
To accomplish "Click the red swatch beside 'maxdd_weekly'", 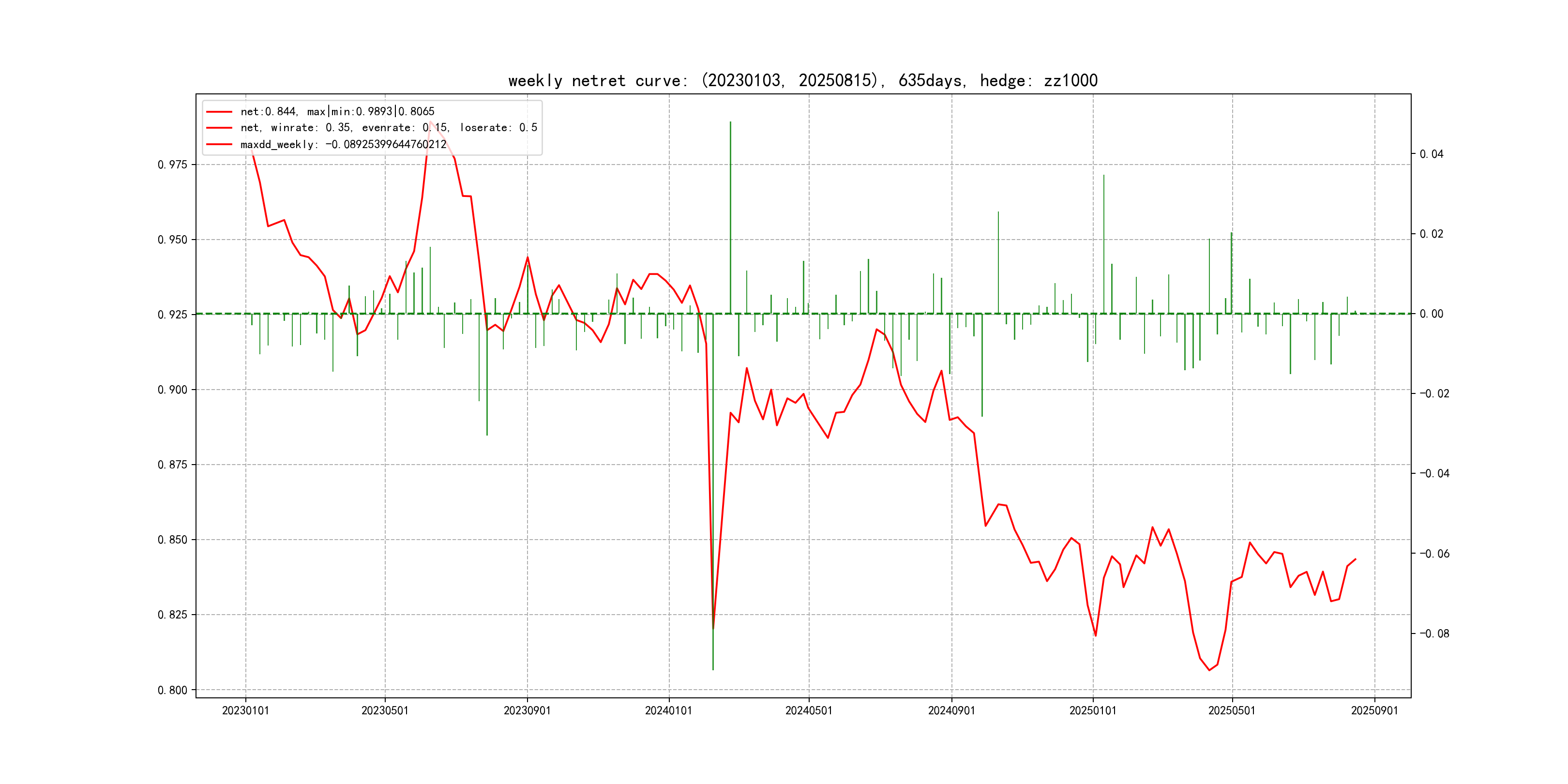I will (219, 144).
